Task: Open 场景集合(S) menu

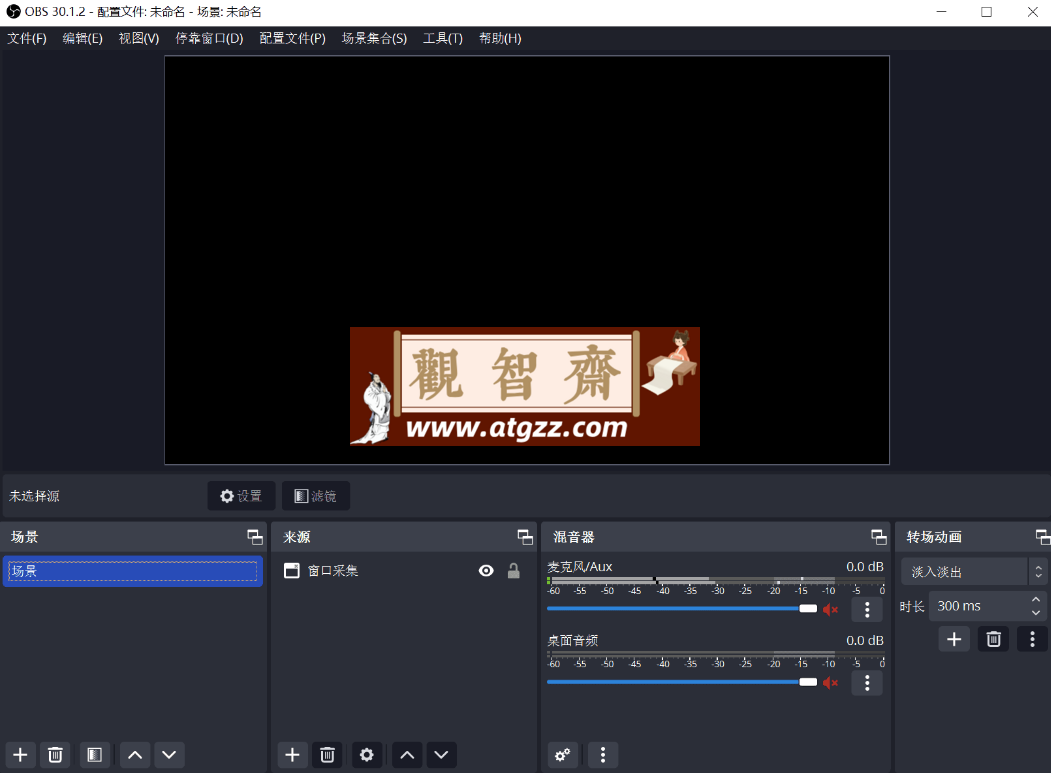Action: tap(374, 38)
